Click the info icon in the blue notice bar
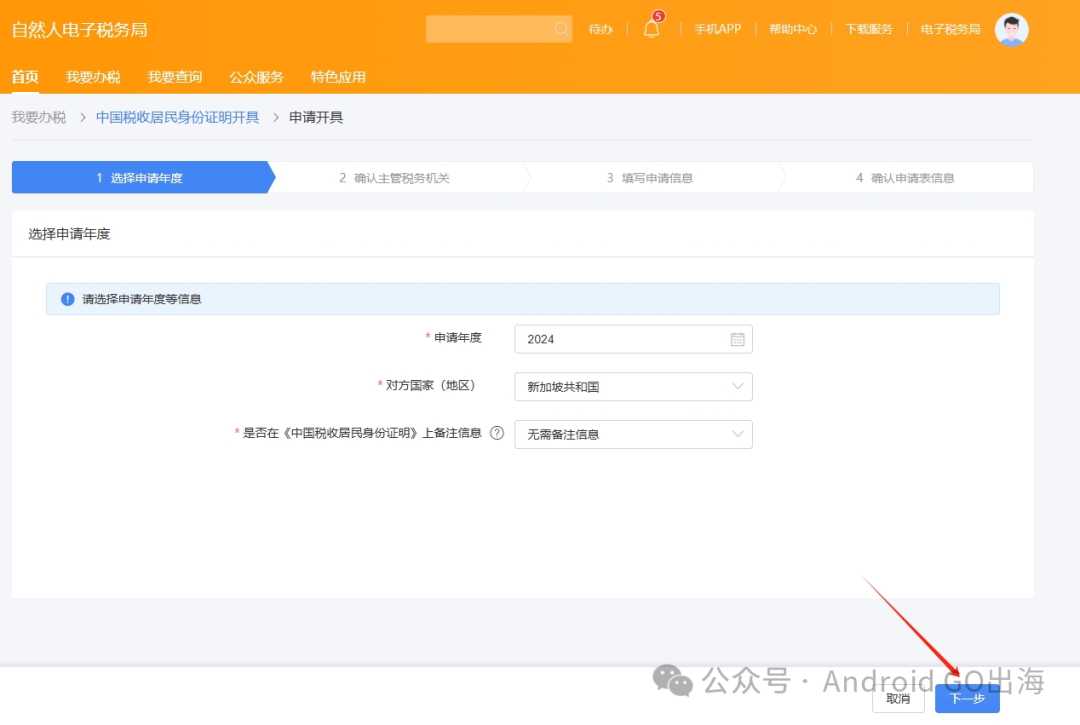The width and height of the screenshot is (1080, 725). click(x=66, y=298)
